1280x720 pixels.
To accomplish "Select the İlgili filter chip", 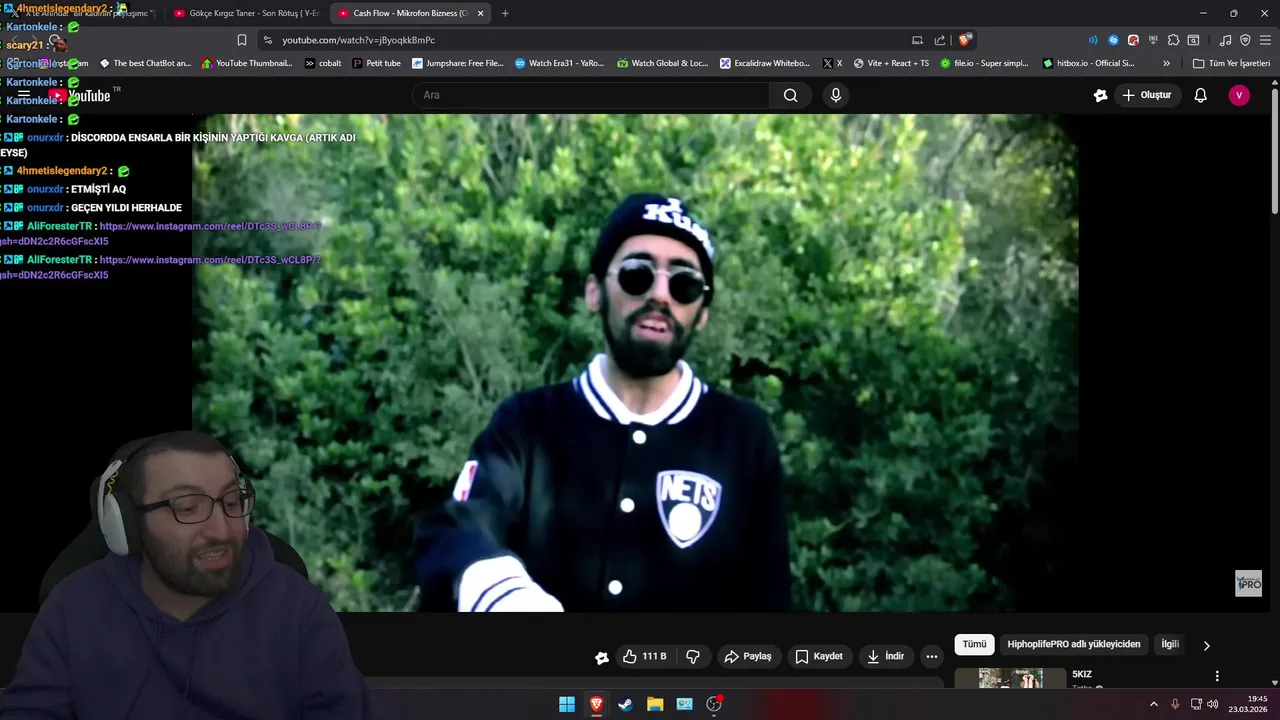I will pos(1170,644).
